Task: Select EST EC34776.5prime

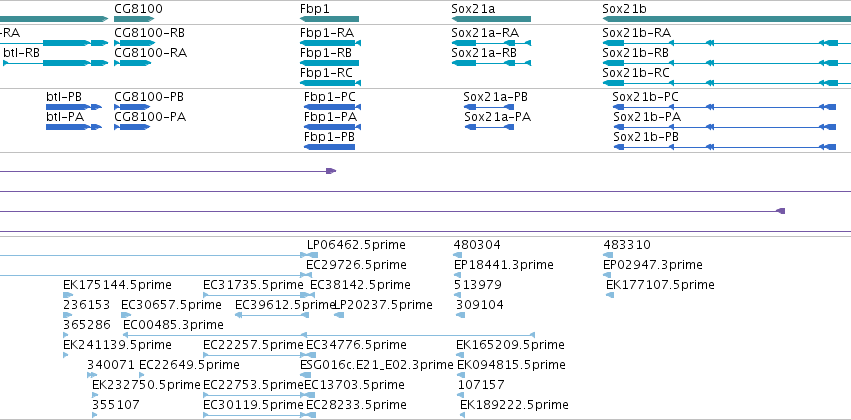Action: tap(356, 346)
